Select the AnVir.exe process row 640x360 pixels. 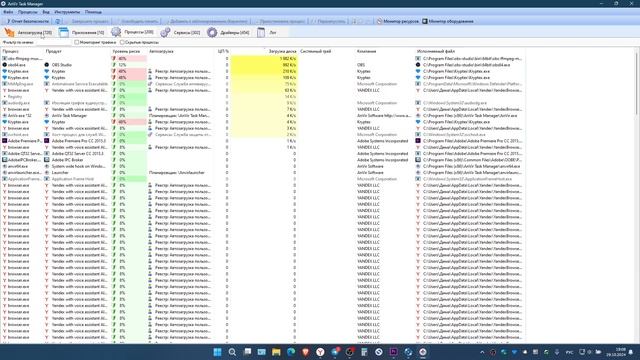263,116
